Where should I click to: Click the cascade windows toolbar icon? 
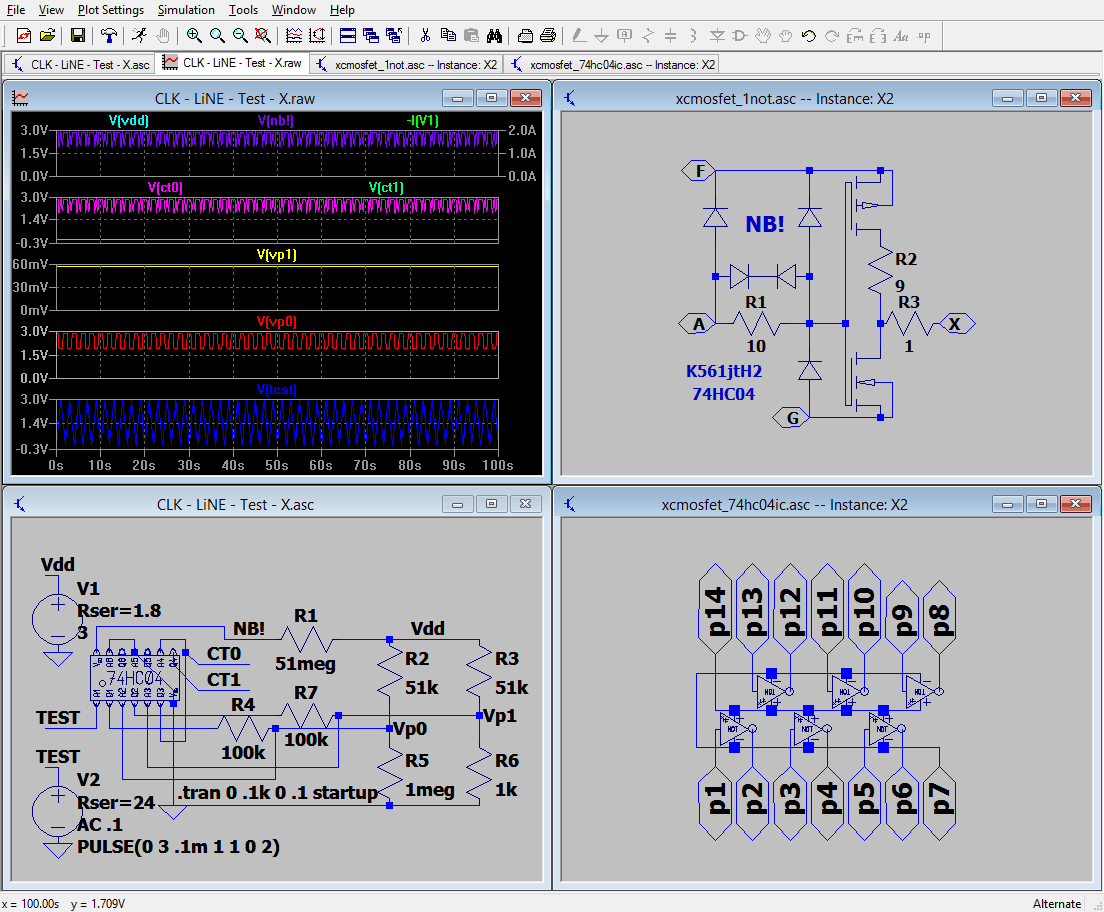[x=371, y=36]
